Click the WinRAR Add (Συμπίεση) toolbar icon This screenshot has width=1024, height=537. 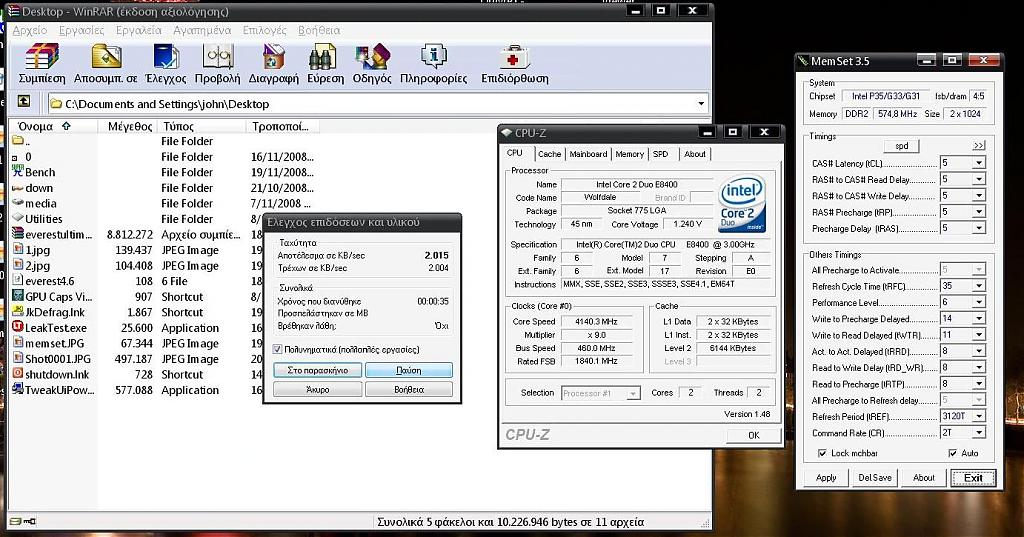coord(42,57)
